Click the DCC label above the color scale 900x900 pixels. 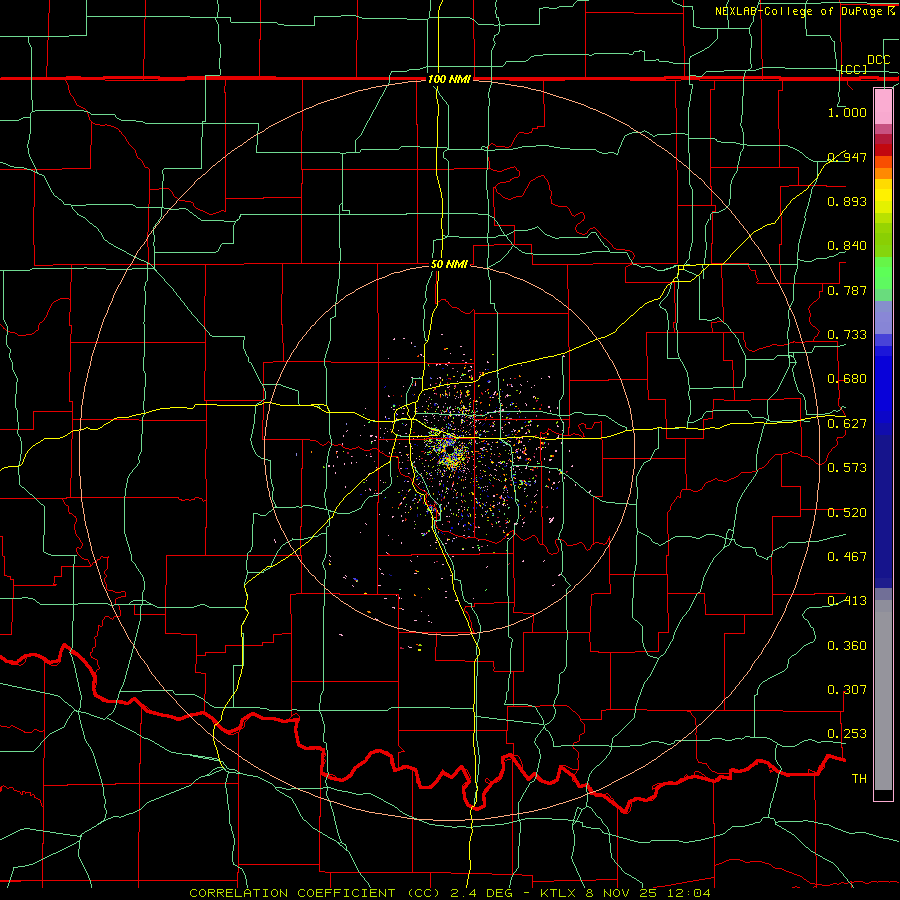click(x=878, y=60)
